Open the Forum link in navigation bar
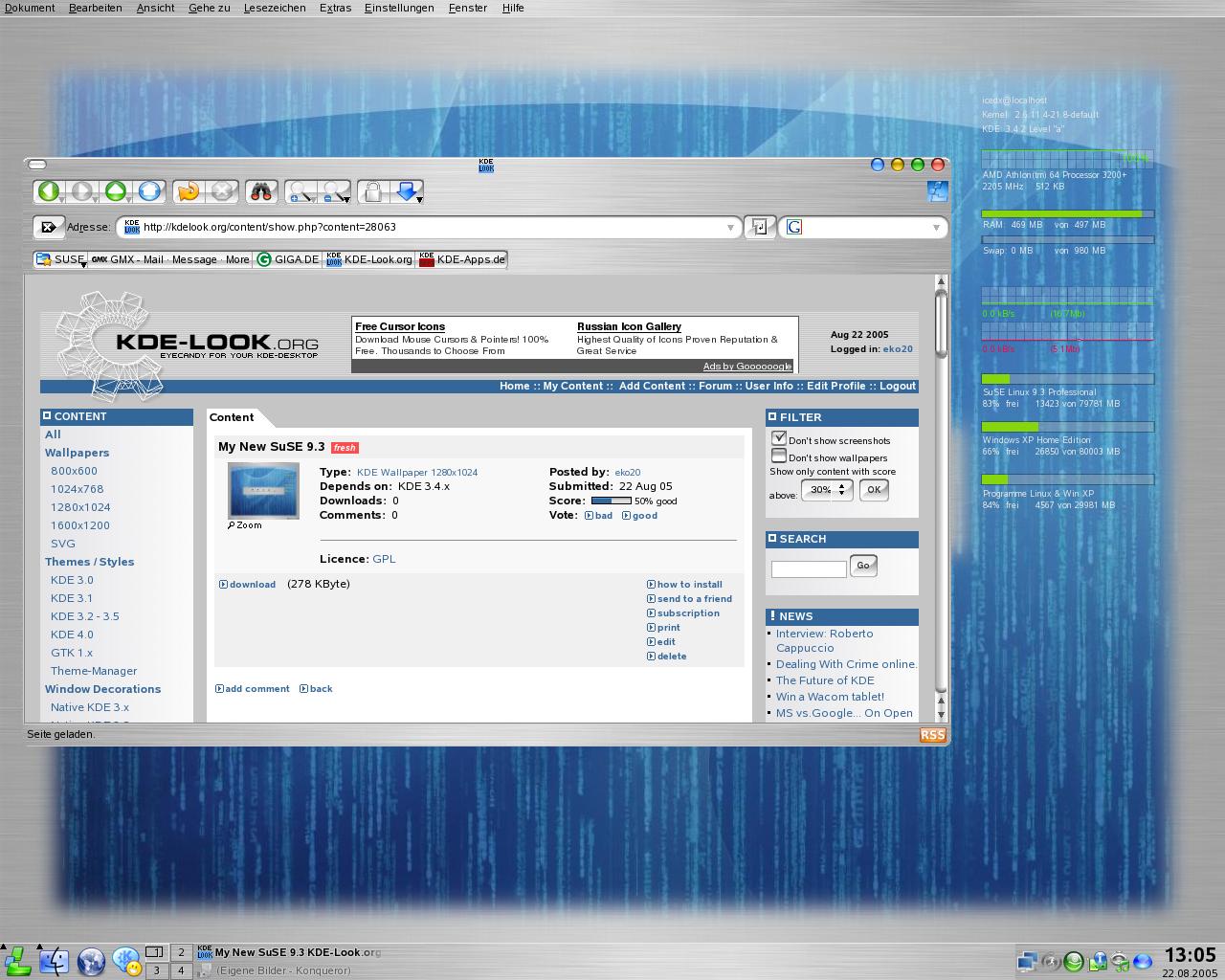 coord(715,387)
